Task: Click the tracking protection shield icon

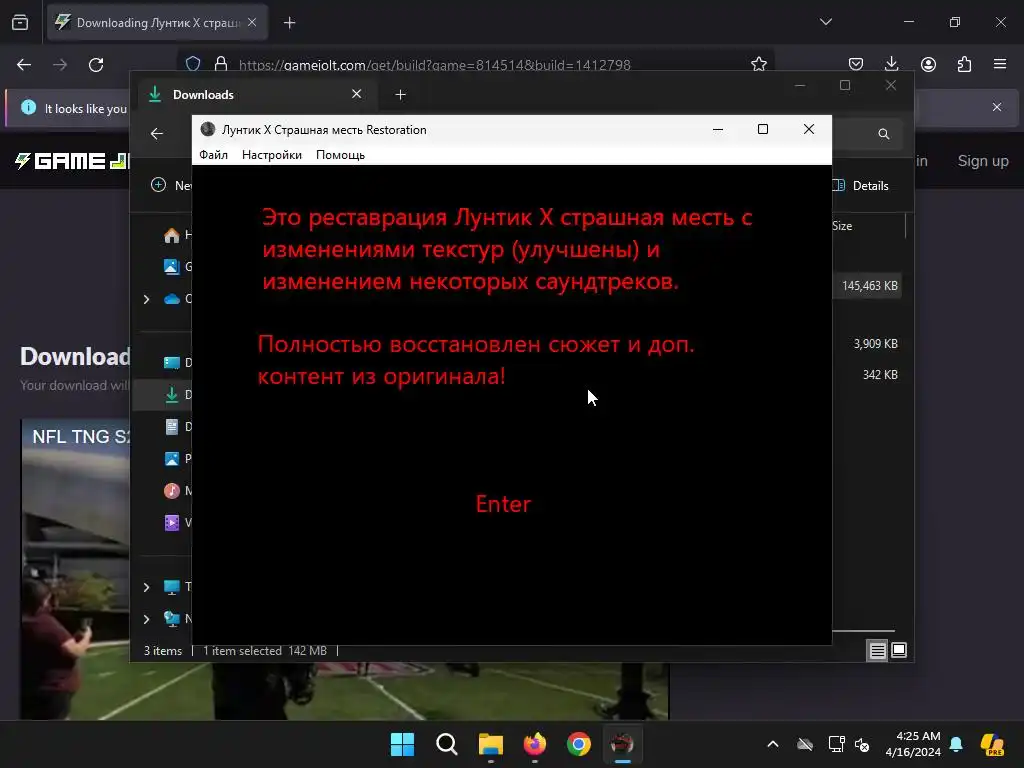Action: pos(193,64)
